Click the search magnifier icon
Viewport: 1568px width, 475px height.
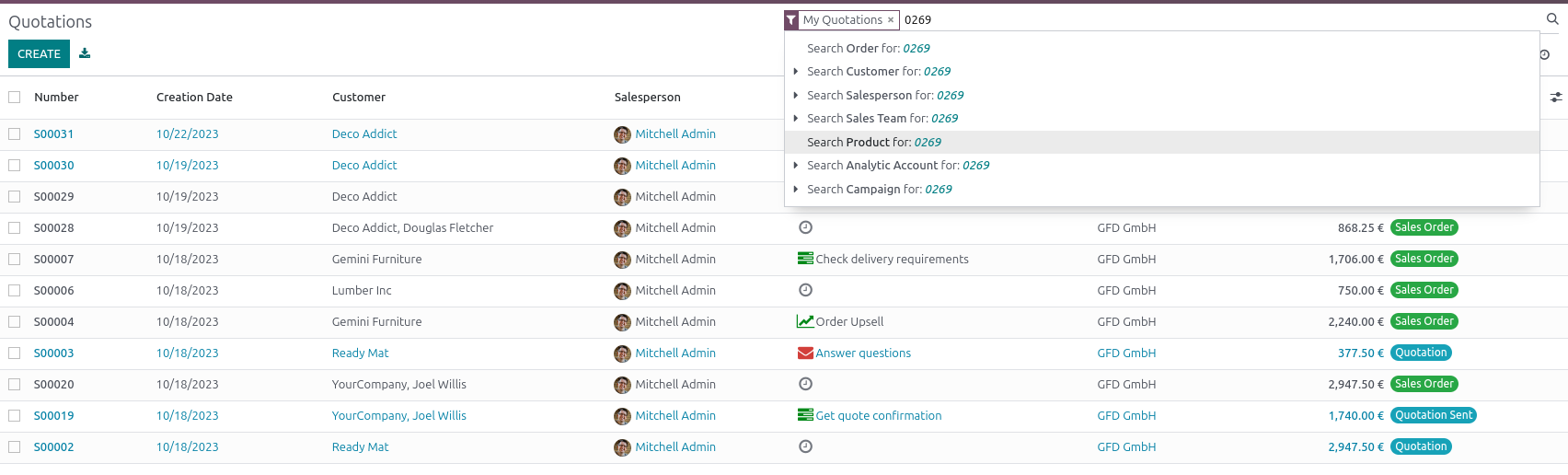coord(1552,19)
